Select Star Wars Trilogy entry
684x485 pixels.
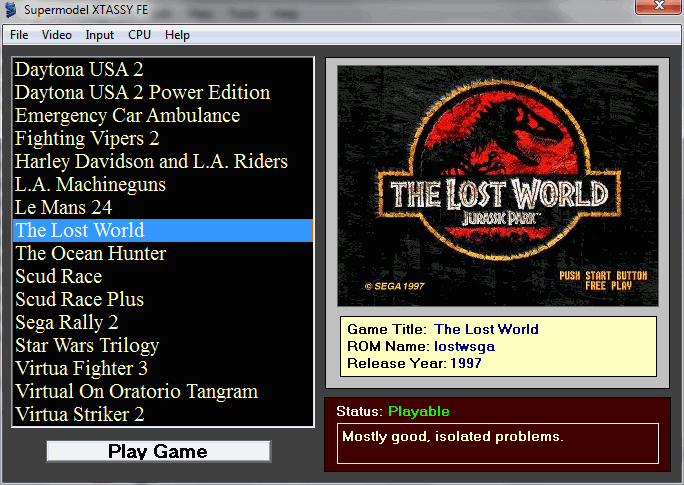tap(163, 345)
